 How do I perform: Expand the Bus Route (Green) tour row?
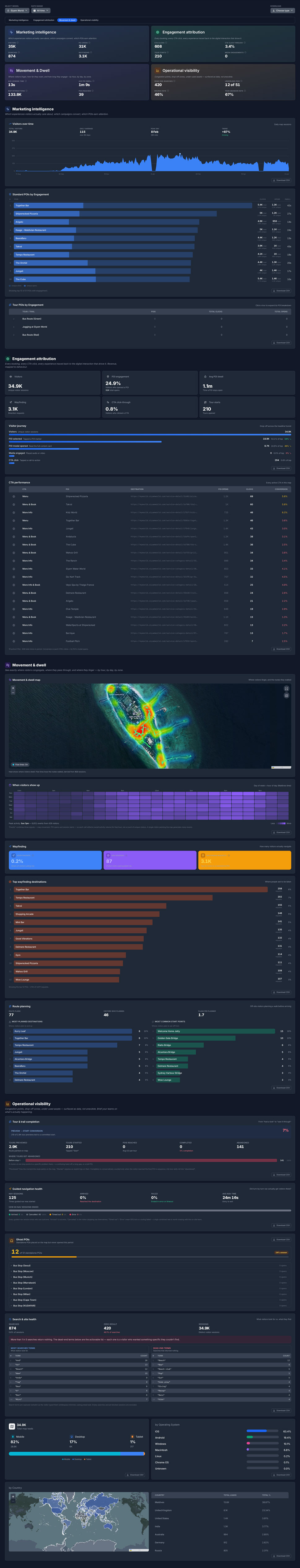(x=149, y=318)
